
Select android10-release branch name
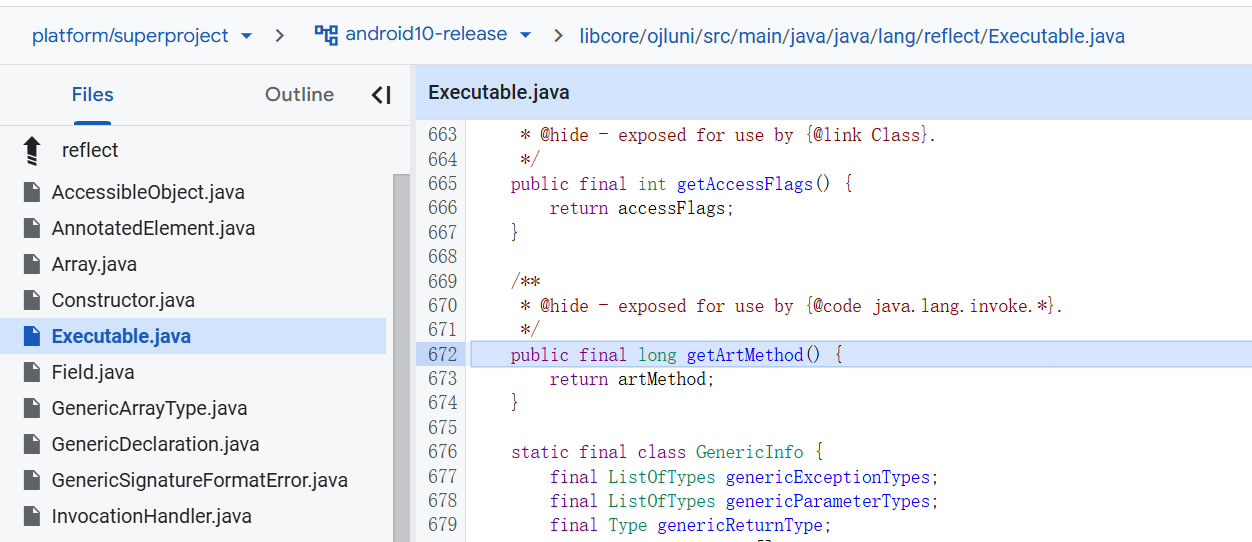coord(426,34)
